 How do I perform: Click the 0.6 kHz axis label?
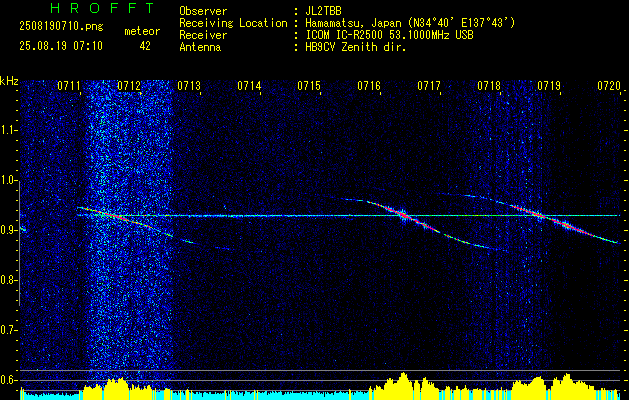point(8,380)
